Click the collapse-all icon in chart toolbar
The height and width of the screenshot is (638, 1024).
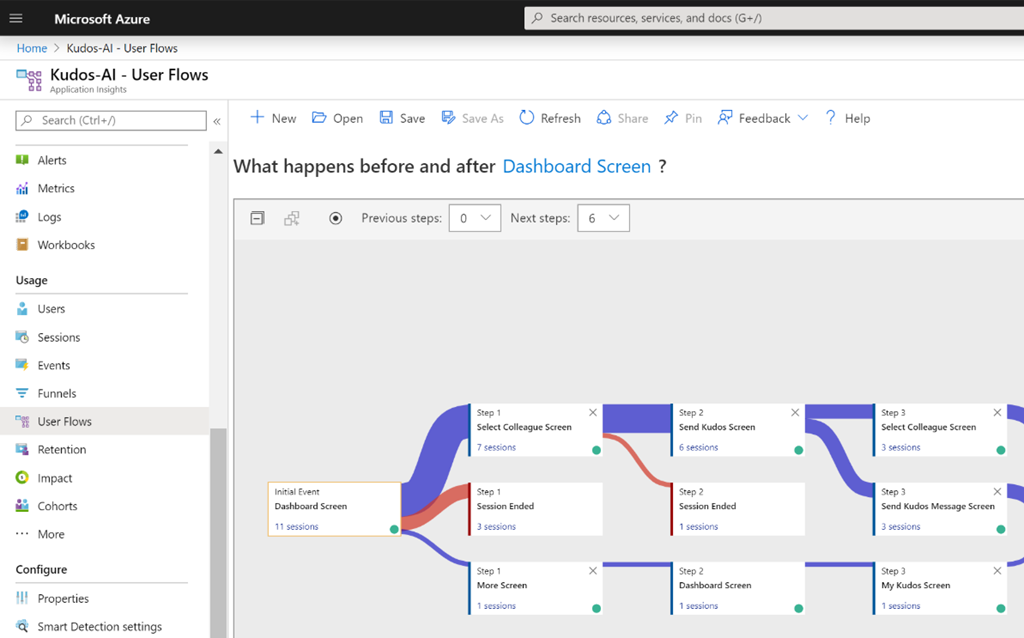[257, 218]
